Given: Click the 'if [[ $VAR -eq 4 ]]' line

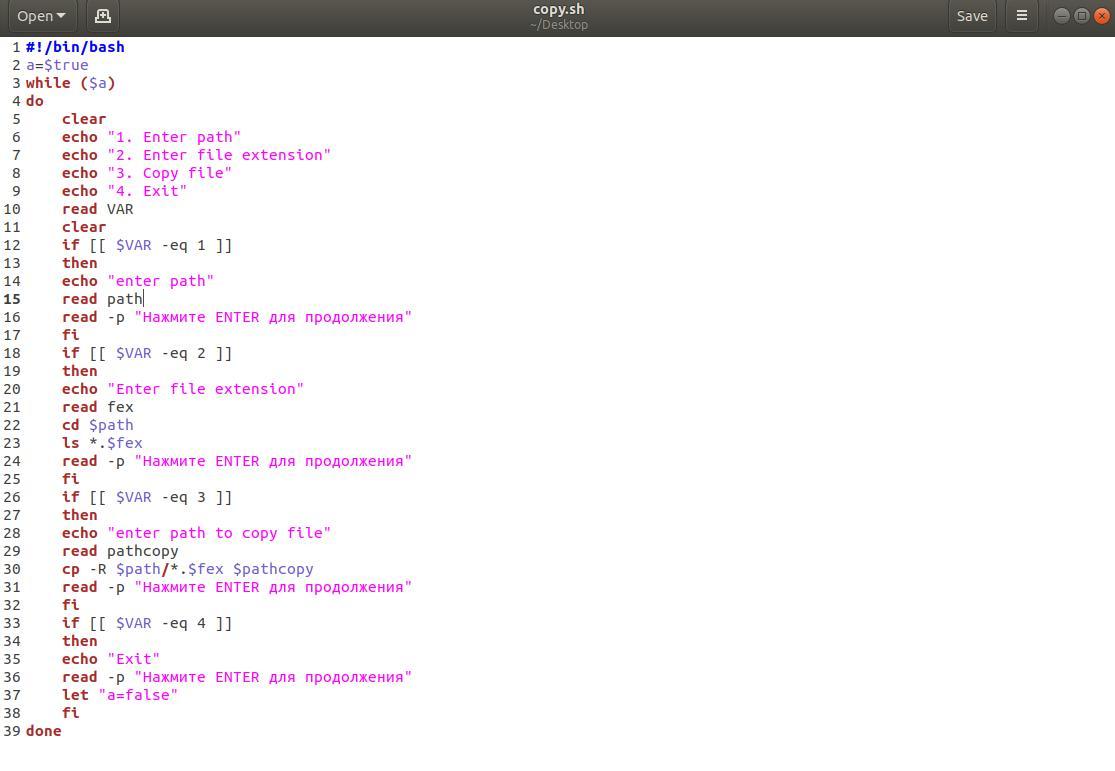Looking at the screenshot, I should click(x=147, y=624).
